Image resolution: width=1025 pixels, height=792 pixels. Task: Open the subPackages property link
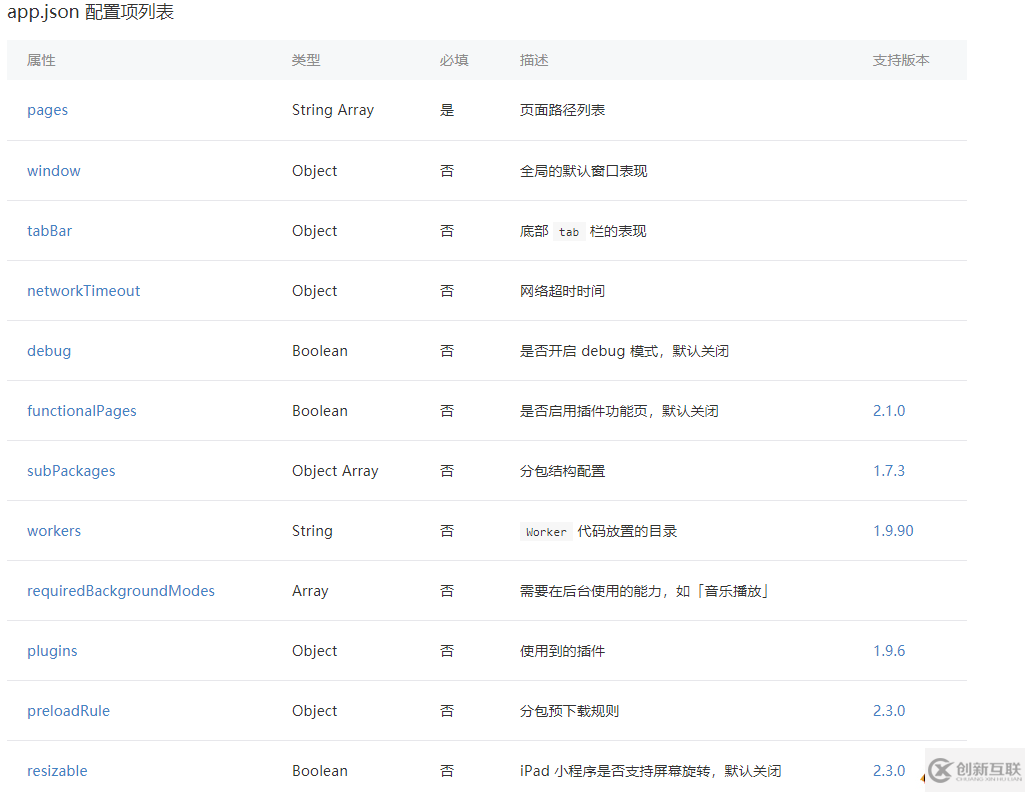[71, 471]
